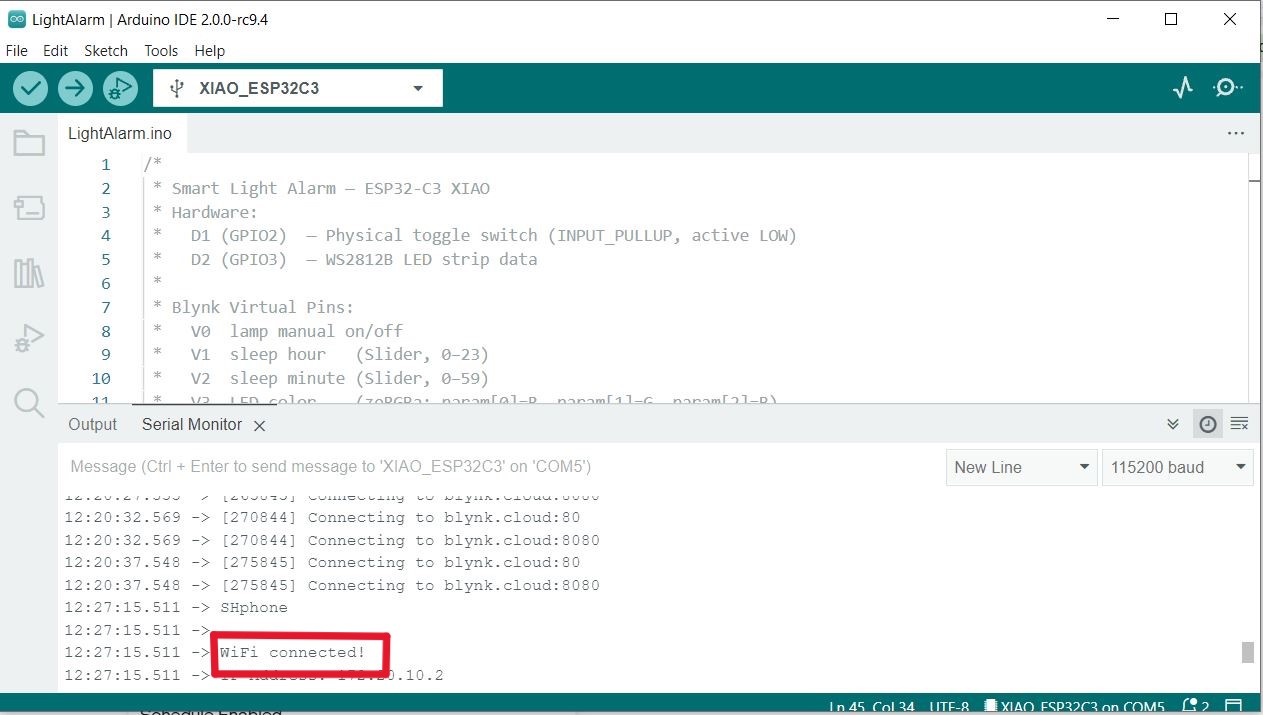Image resolution: width=1263 pixels, height=715 pixels.
Task: Click the notifications bell in status bar
Action: (x=1191, y=706)
